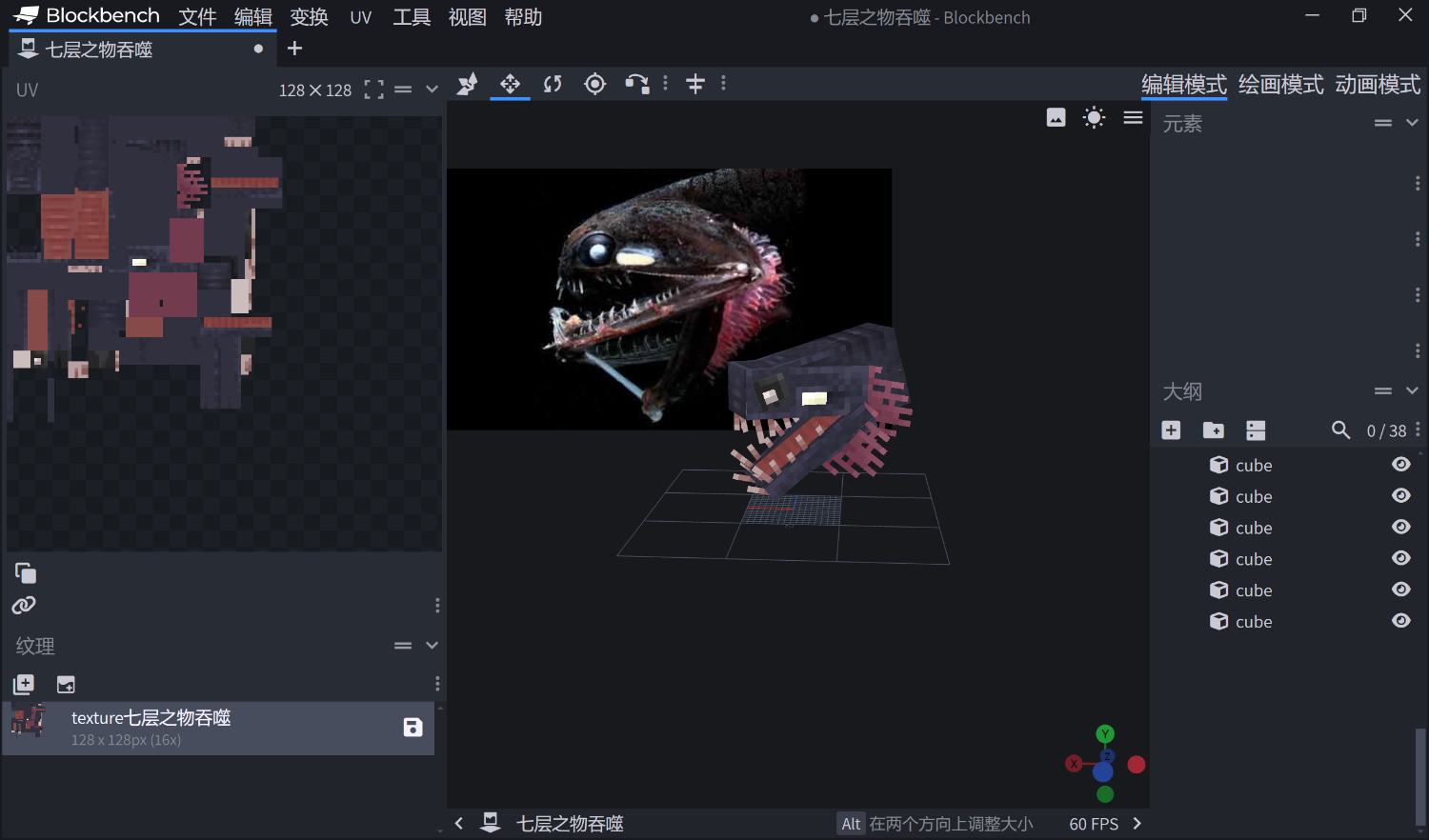Image resolution: width=1429 pixels, height=840 pixels.
Task: Select the Rotate tool in toolbar
Action: 553,84
